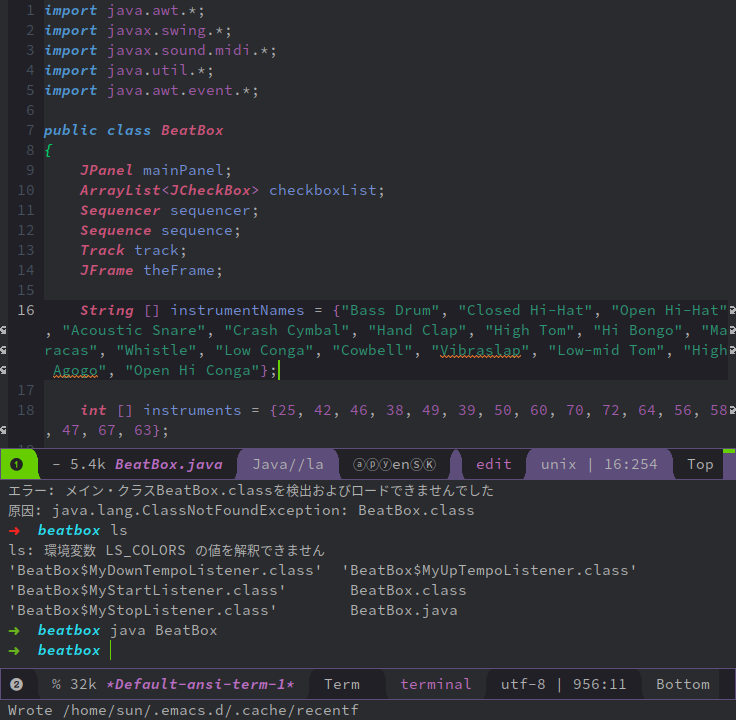Place cursor at terminal prompt after last 'beatbox'

click(110, 650)
